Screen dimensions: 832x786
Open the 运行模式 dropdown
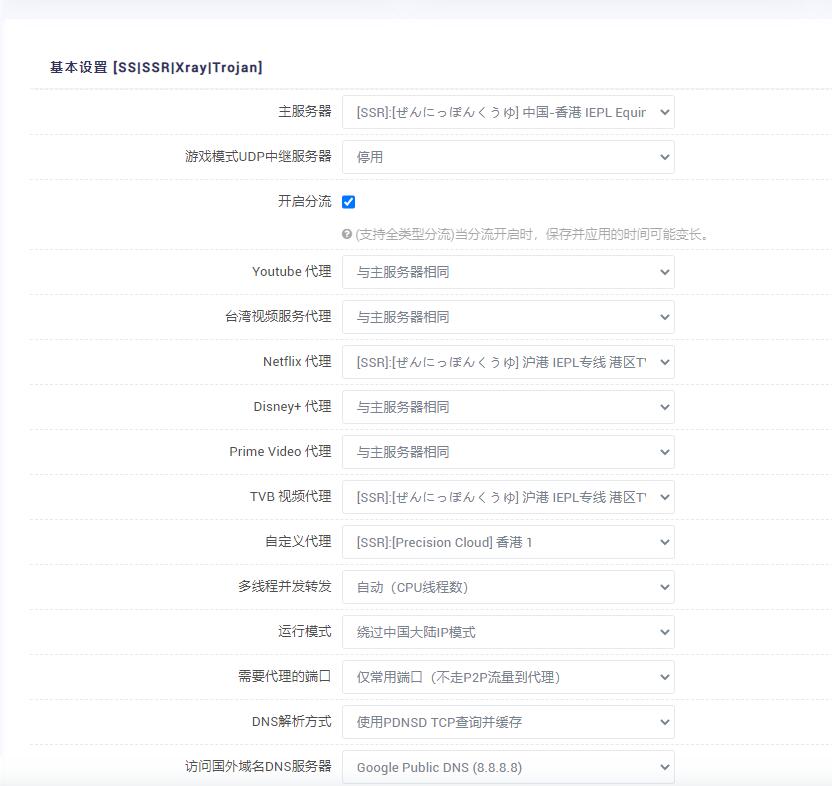click(x=508, y=632)
